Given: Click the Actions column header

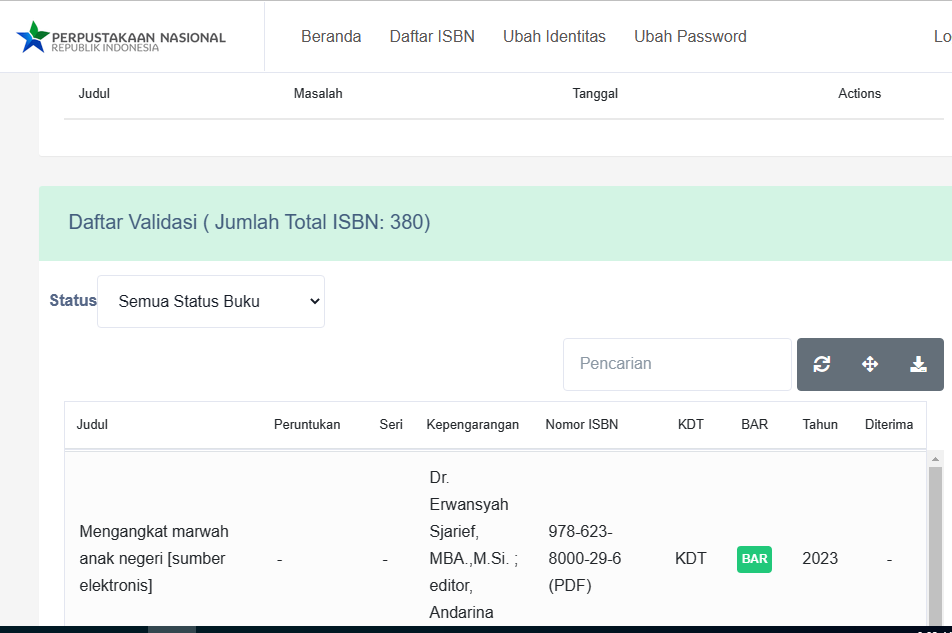Looking at the screenshot, I should coord(859,93).
